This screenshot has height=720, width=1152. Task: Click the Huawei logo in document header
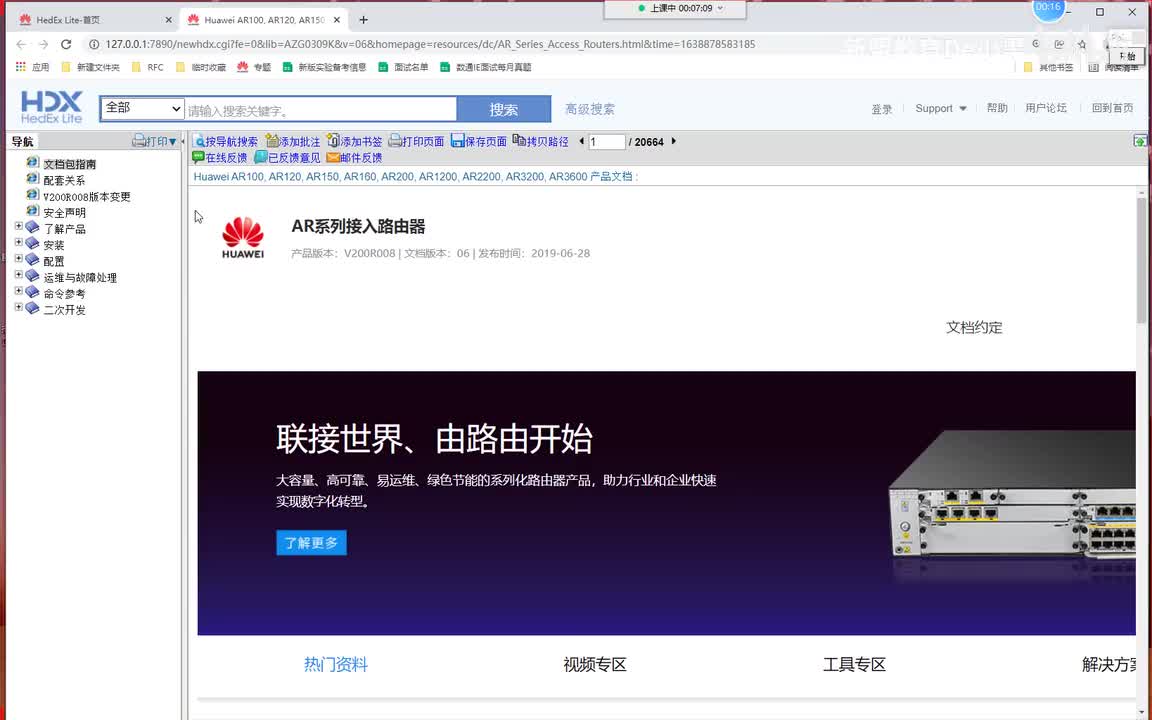[242, 237]
